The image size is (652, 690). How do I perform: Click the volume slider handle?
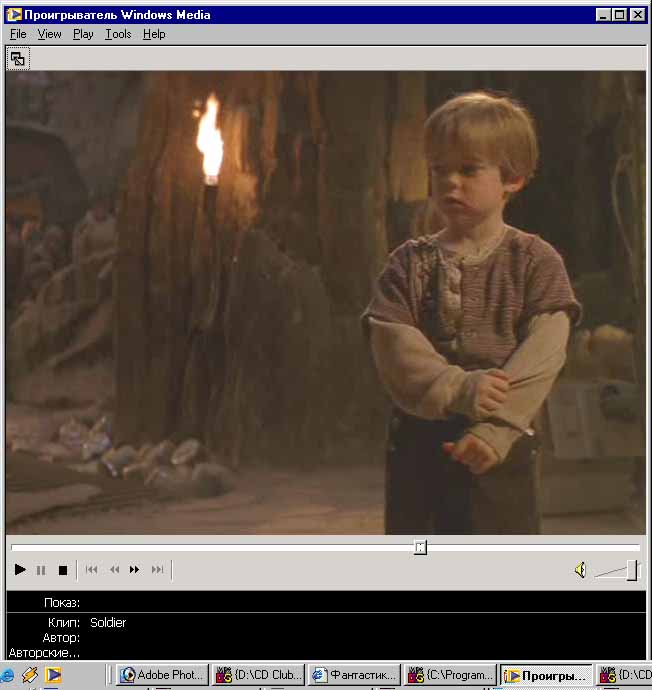point(632,570)
